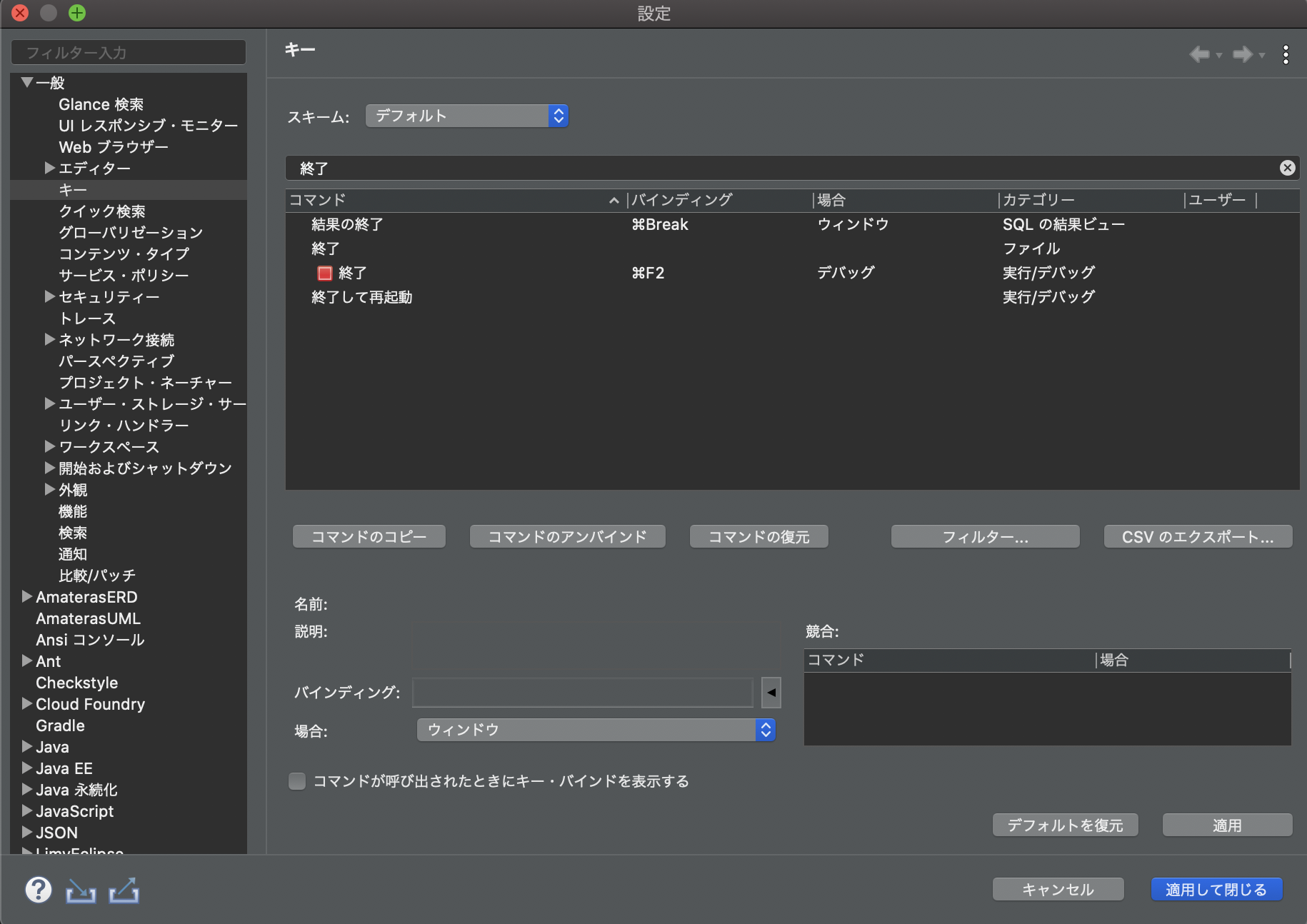
Task: Select クイック検索 in the tree
Action: (102, 211)
